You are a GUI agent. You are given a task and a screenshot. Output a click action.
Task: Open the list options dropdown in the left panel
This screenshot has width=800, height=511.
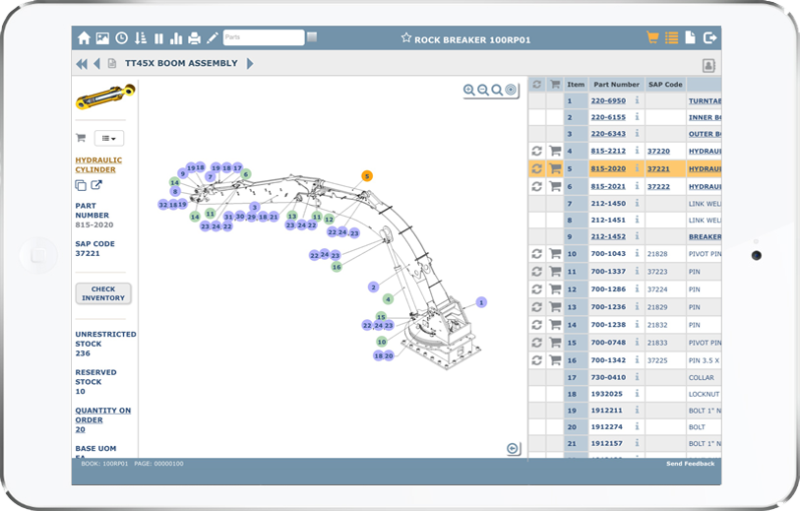(108, 138)
